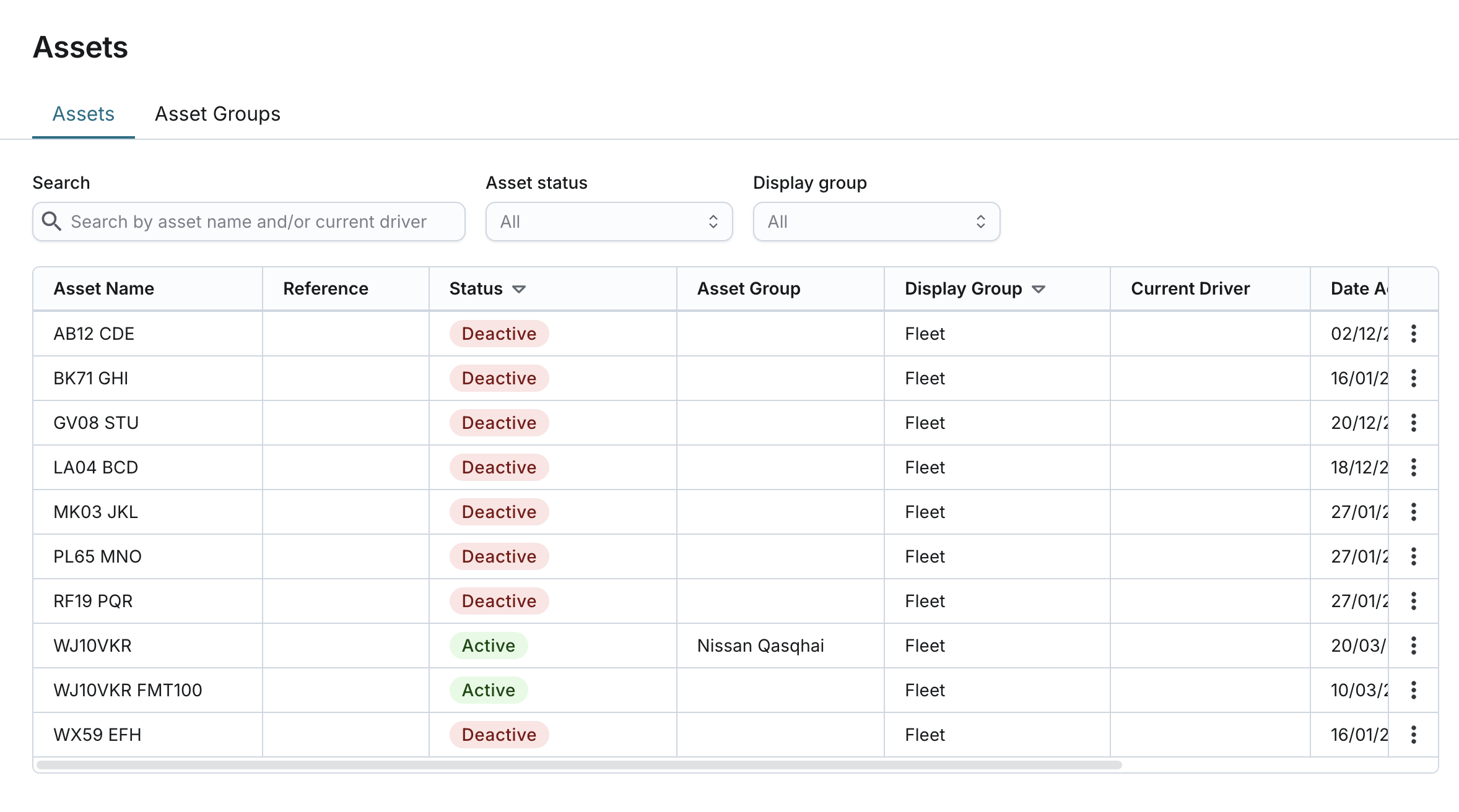
Task: Expand the Asset status dropdown
Action: pos(609,222)
